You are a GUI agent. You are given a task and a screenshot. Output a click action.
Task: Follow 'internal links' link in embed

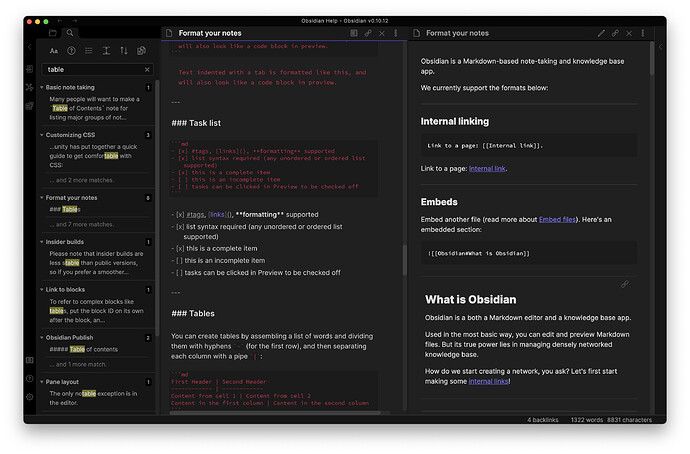488,381
